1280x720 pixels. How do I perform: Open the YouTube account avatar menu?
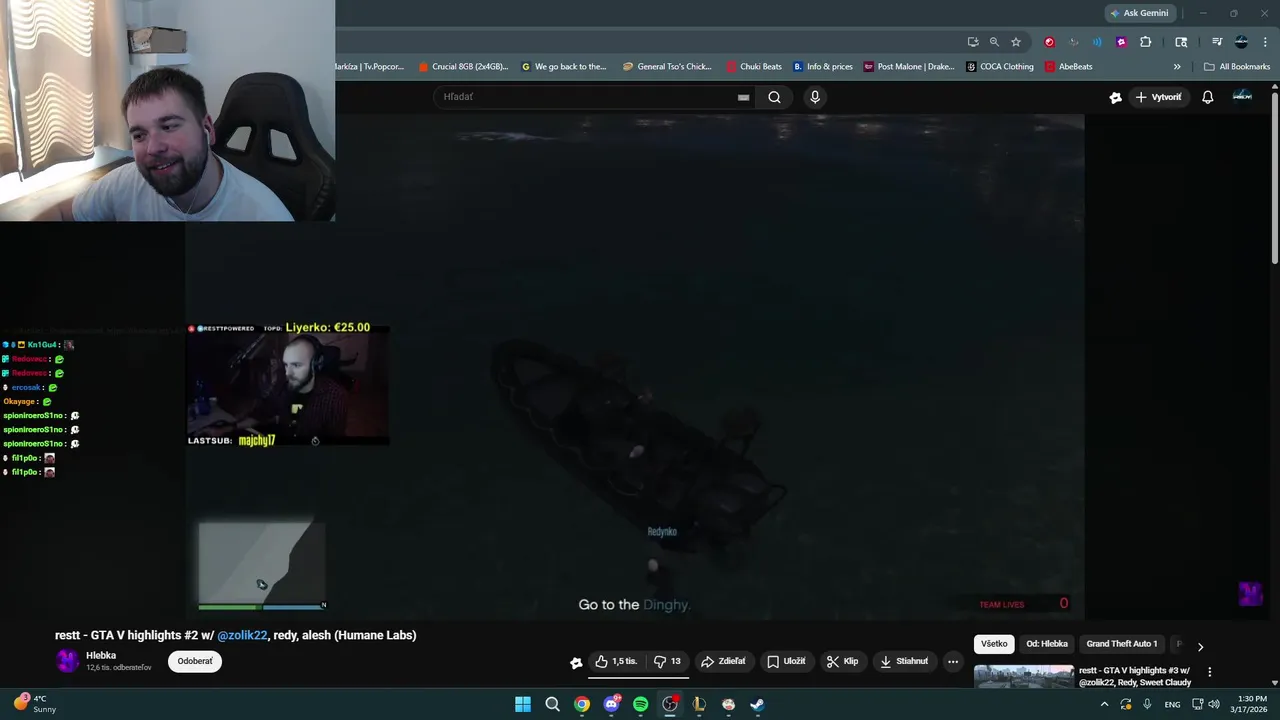1242,97
